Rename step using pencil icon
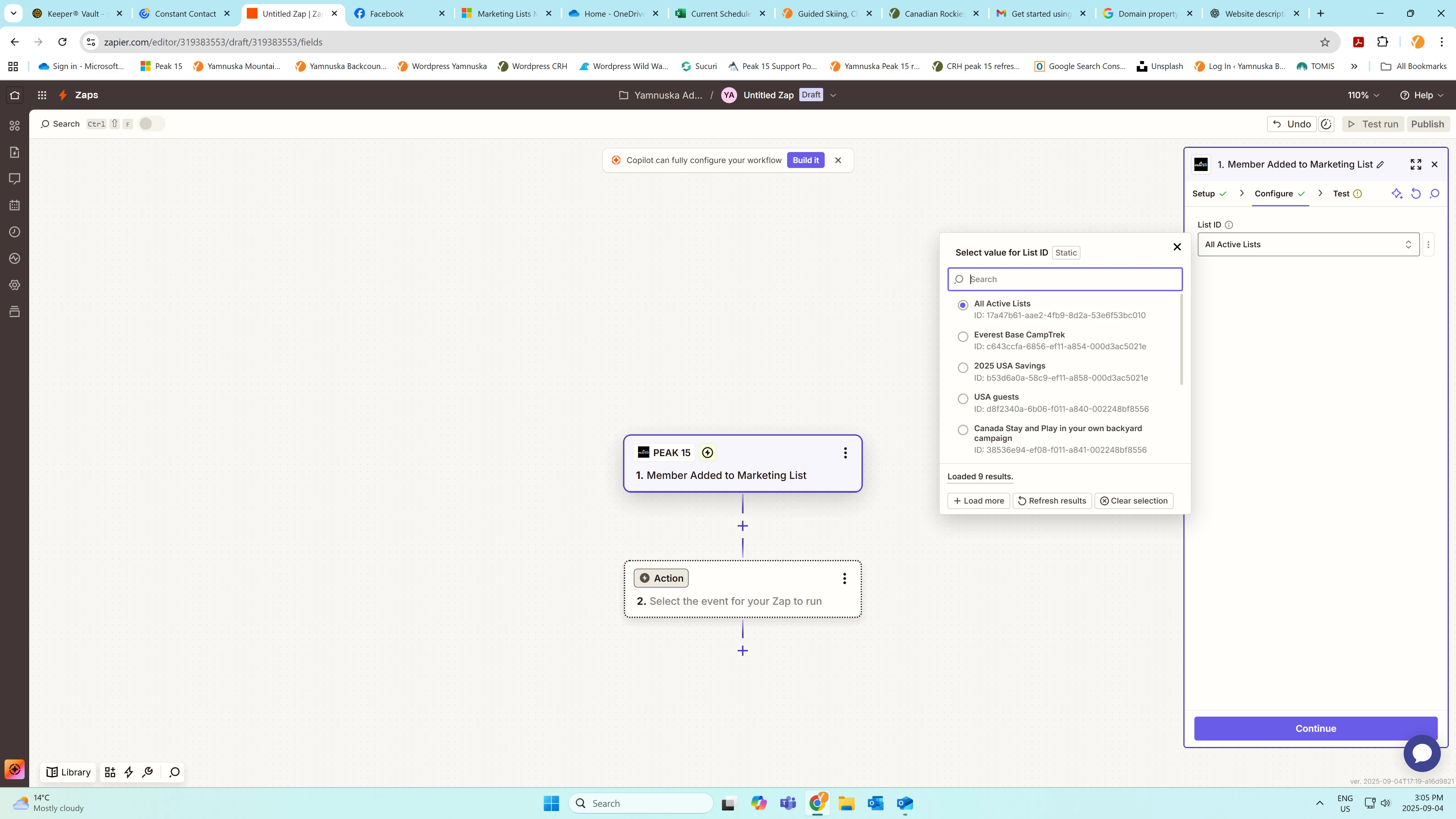Screen dimensions: 1456x819 1381,165
